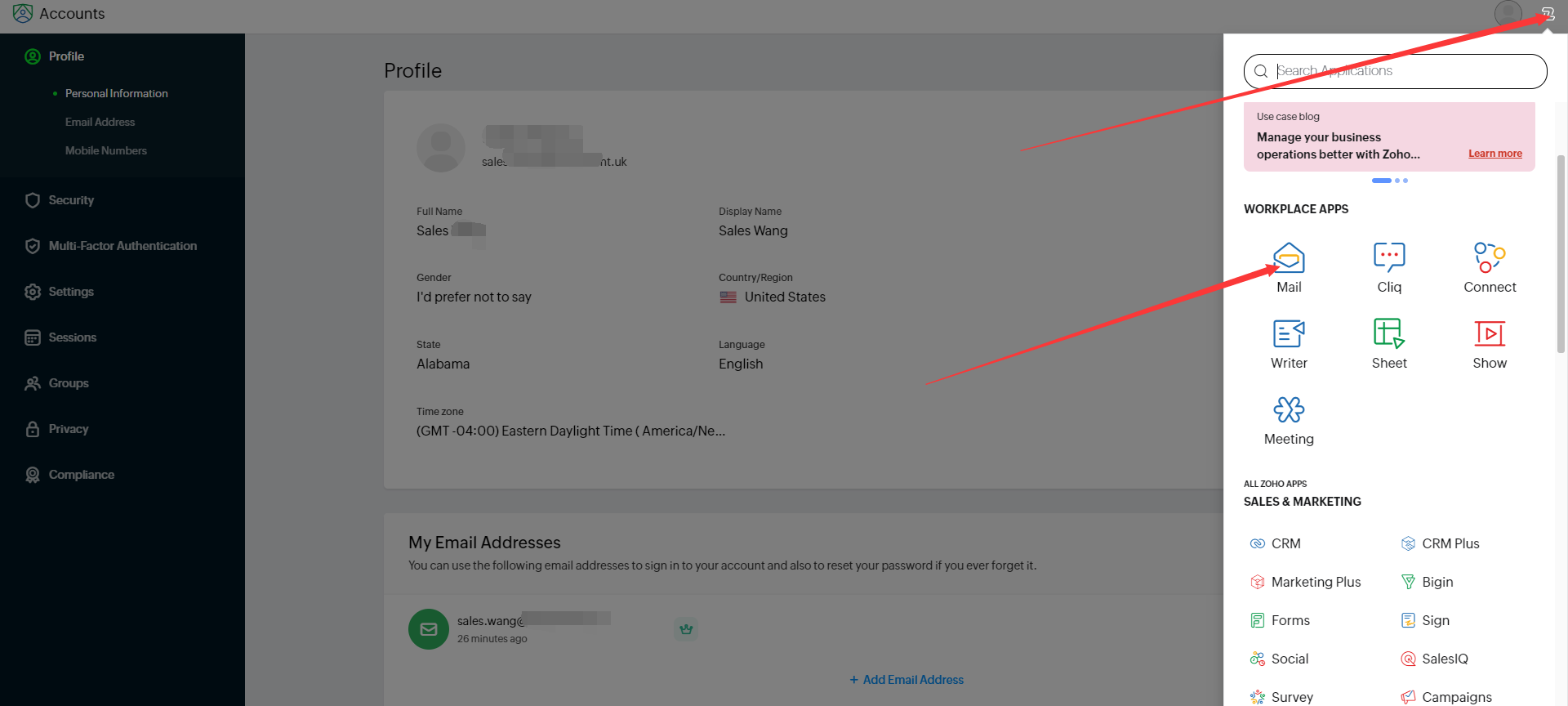This screenshot has width=1568, height=706.
Task: Click in the Search Applications field
Action: pyautogui.click(x=1395, y=71)
